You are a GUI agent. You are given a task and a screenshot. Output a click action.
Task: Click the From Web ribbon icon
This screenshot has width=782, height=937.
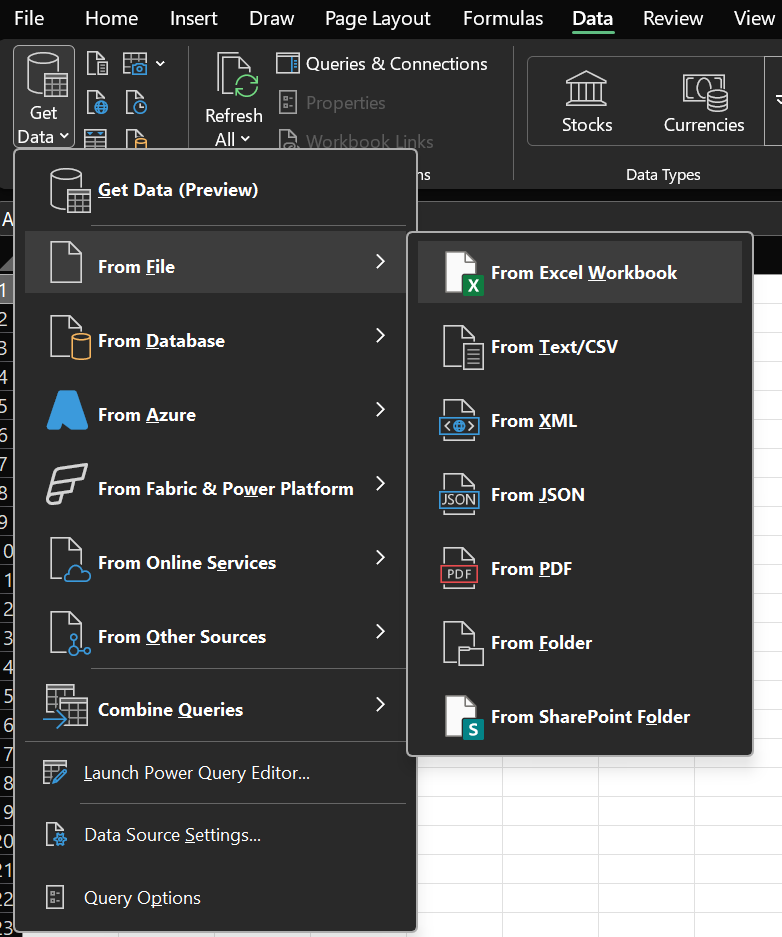coord(98,103)
